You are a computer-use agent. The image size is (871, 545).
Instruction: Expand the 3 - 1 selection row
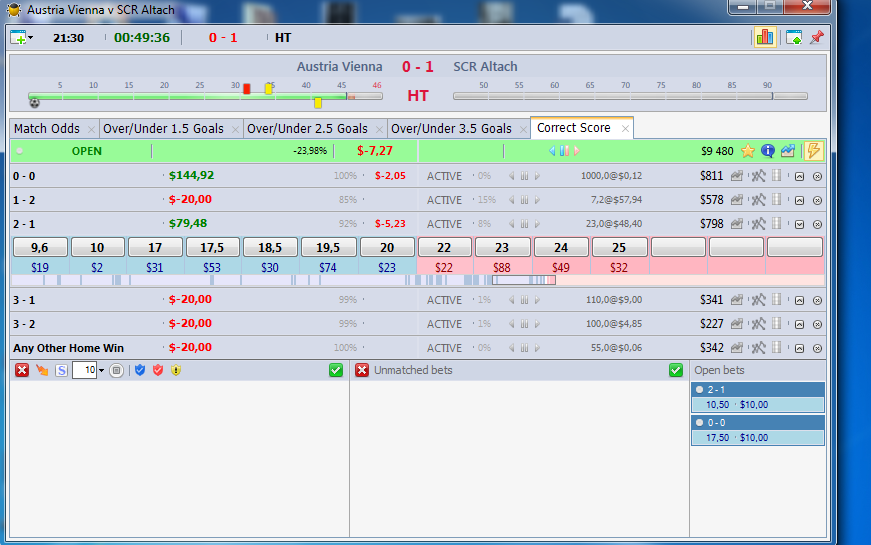[800, 300]
